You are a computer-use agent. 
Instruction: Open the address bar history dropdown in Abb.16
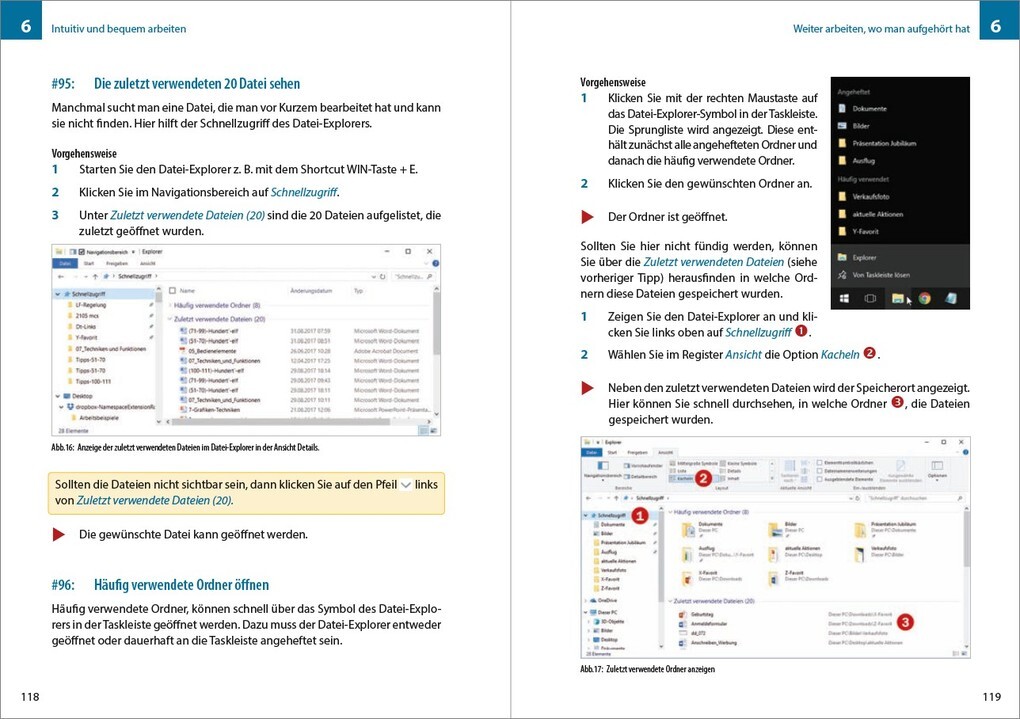click(374, 277)
